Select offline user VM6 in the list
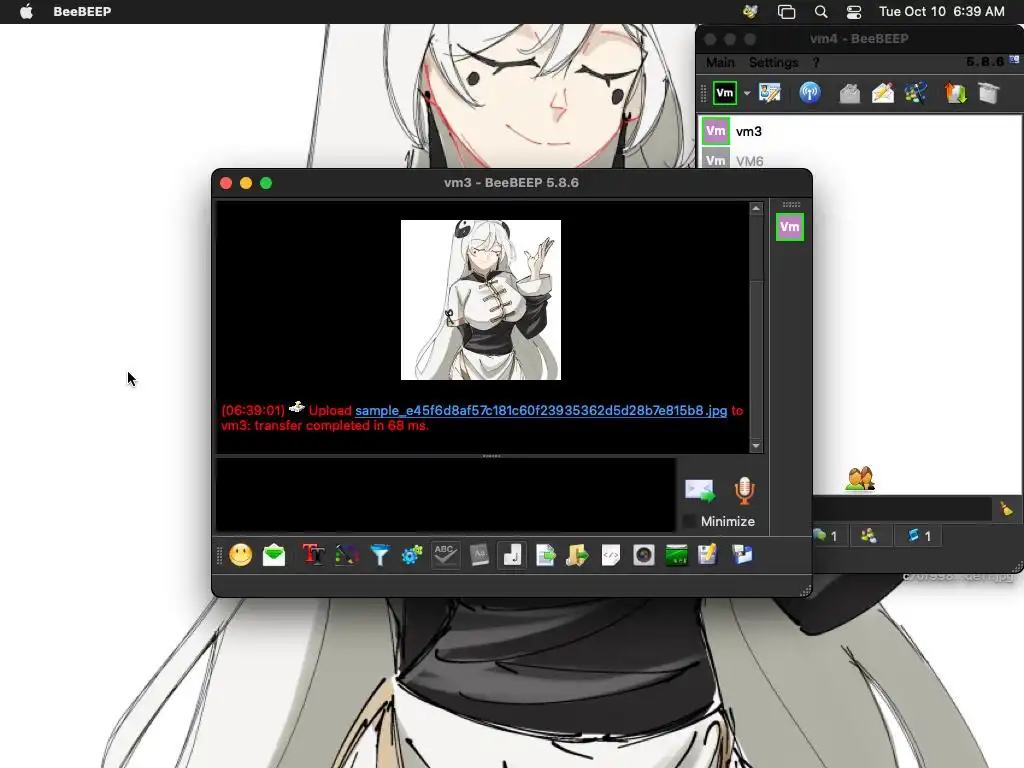Viewport: 1024px width, 768px height. pyautogui.click(x=861, y=159)
